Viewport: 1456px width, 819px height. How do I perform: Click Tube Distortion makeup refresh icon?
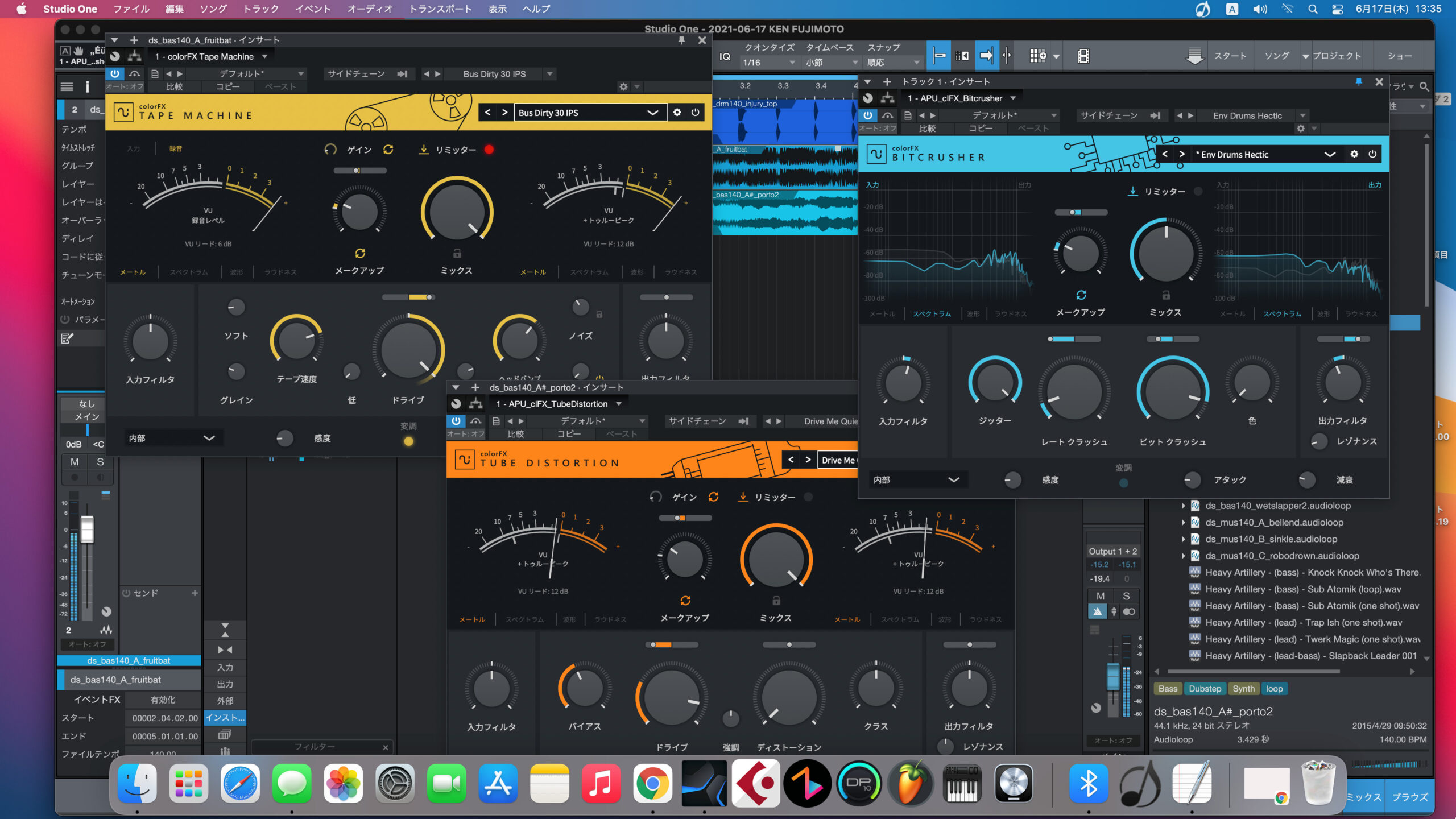pos(685,601)
